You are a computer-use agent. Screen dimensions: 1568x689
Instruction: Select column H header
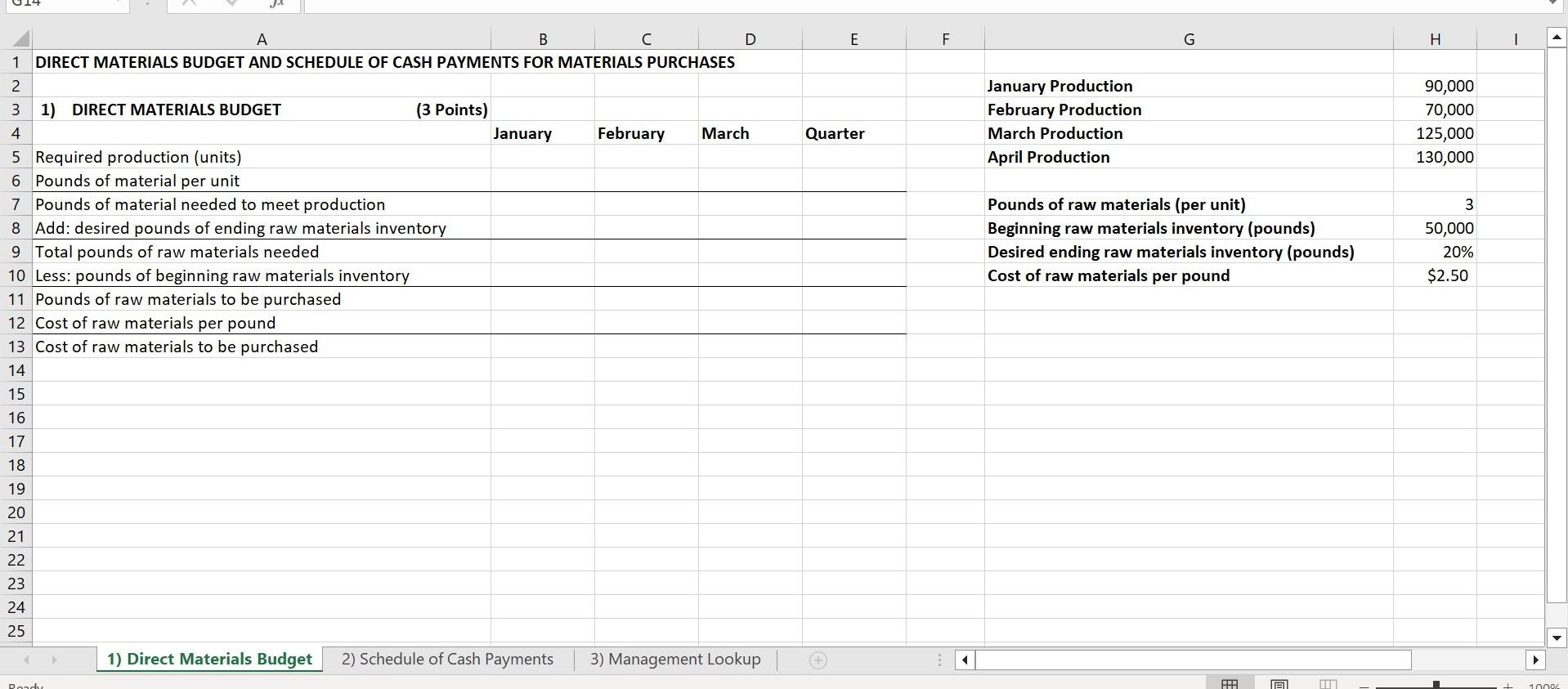(x=1436, y=39)
